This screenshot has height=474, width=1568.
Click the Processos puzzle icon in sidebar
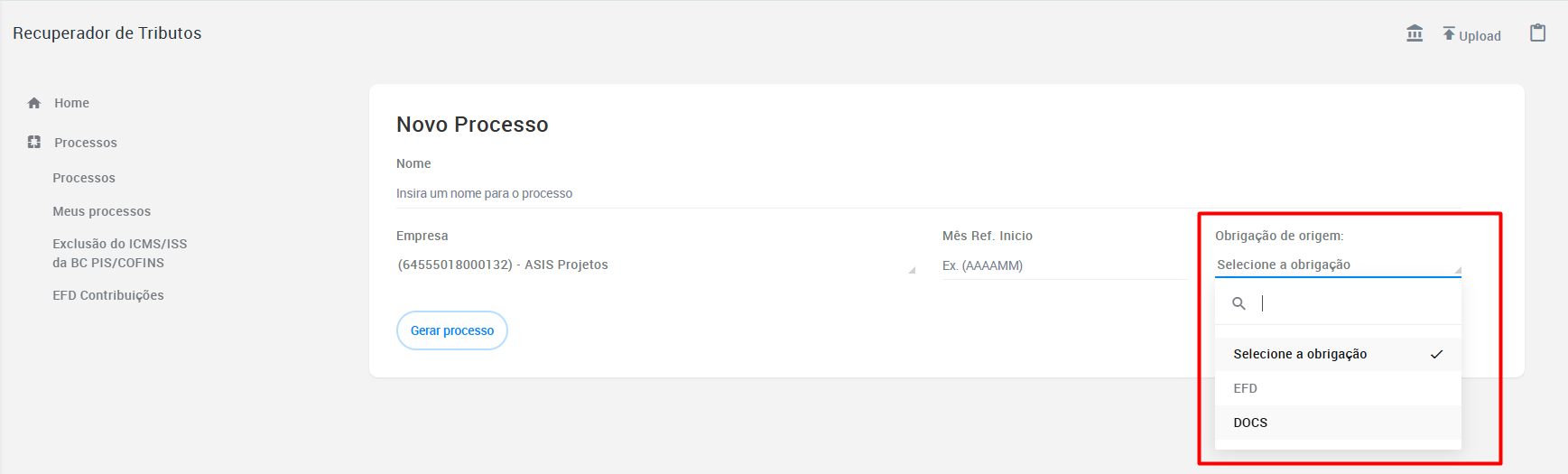[34, 142]
